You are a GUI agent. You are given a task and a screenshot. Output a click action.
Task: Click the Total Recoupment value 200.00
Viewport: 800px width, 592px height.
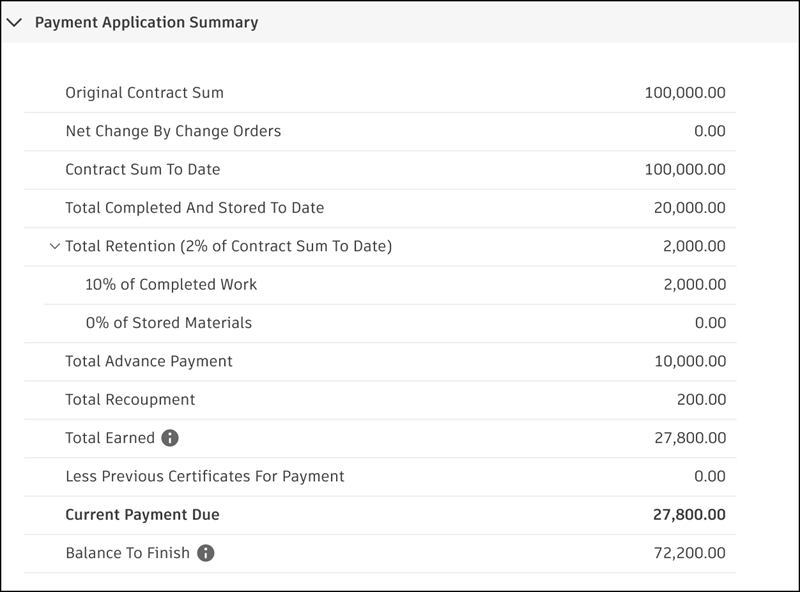(701, 400)
